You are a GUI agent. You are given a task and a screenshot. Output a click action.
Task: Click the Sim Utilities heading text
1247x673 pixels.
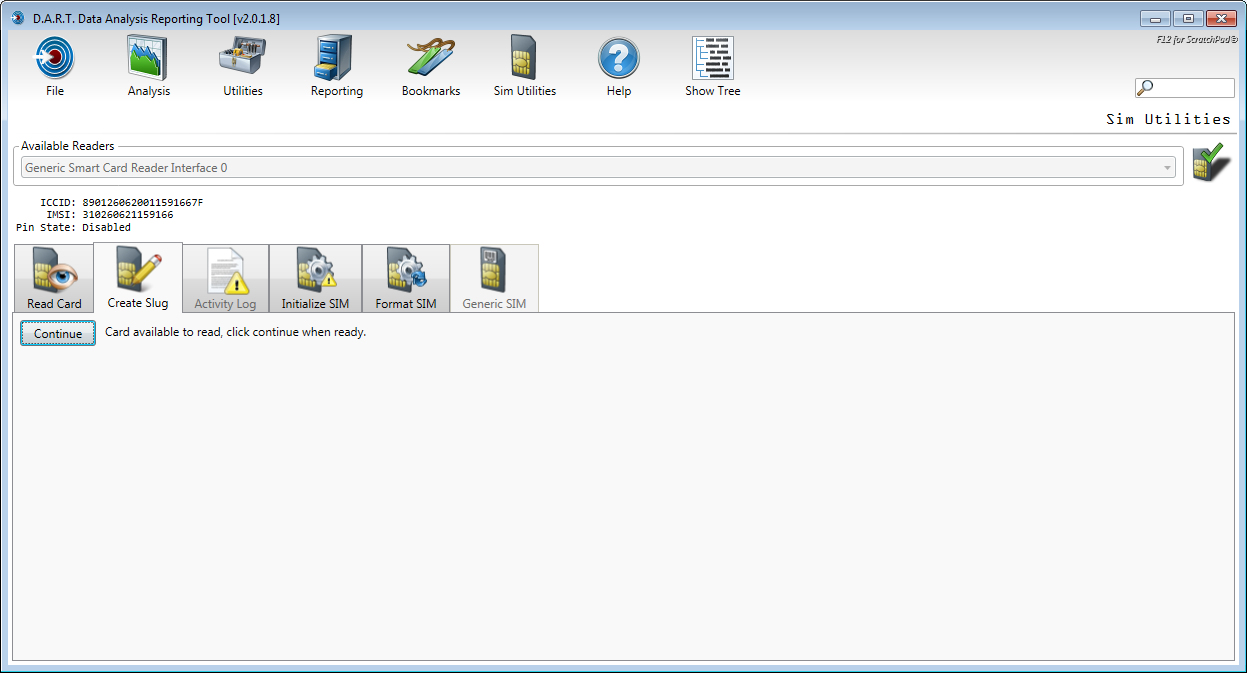click(x=1168, y=119)
